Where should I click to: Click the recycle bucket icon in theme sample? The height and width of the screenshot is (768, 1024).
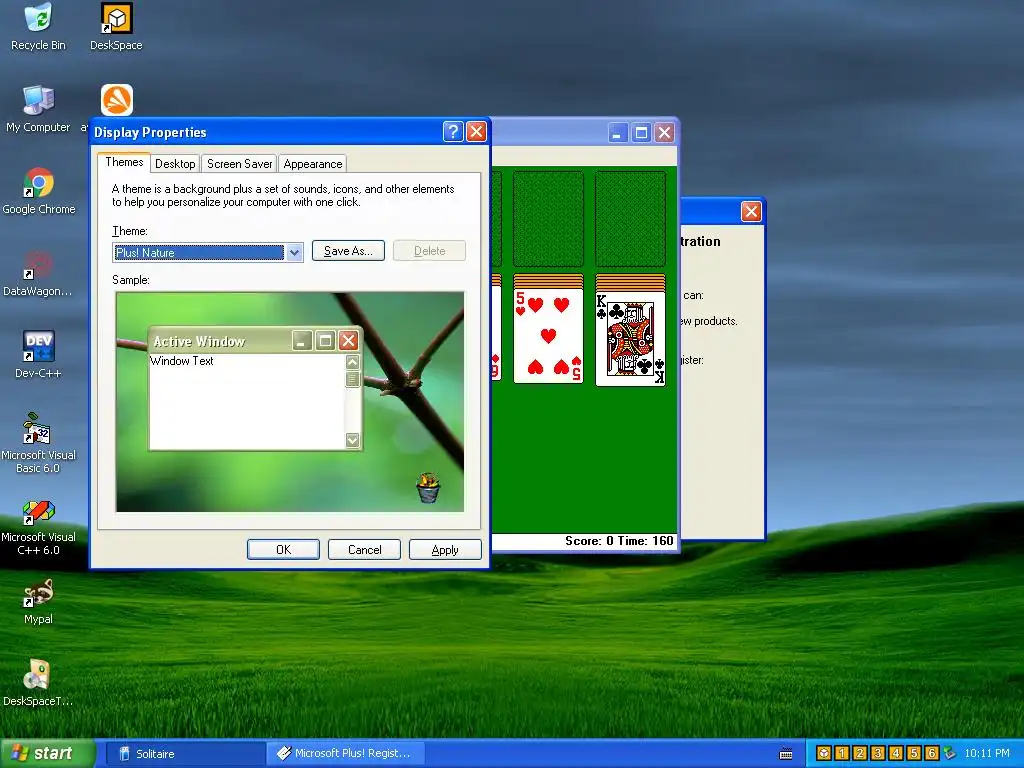[x=428, y=488]
